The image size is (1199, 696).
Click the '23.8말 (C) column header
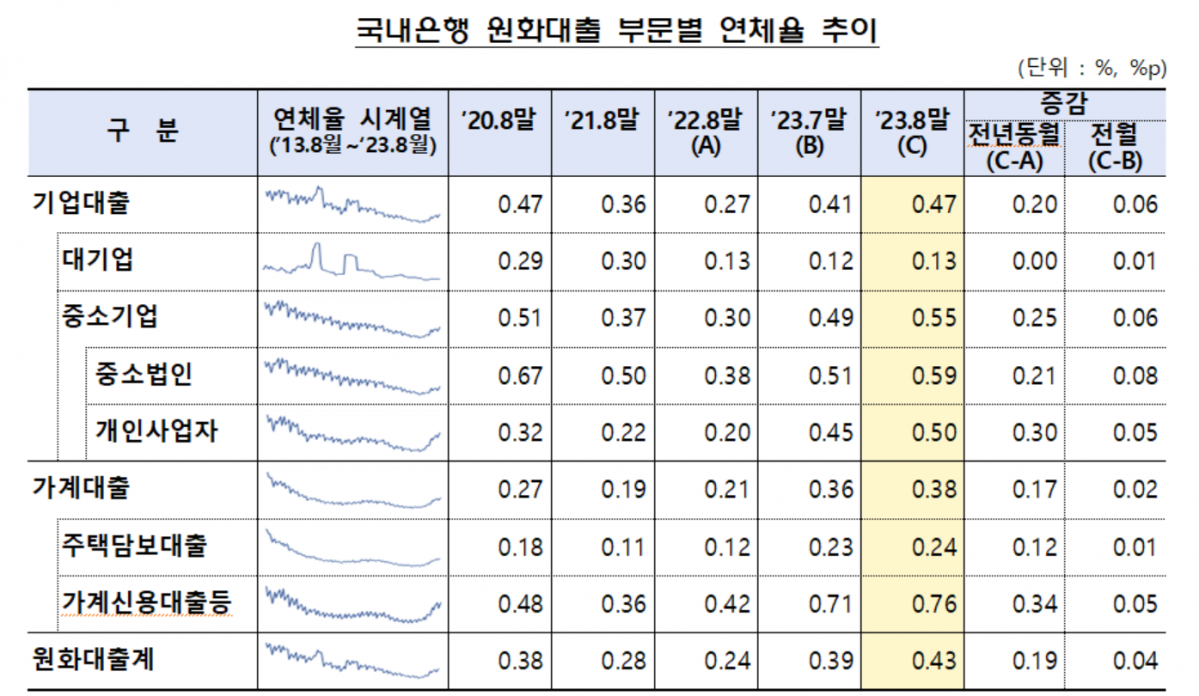pyautogui.click(x=912, y=132)
